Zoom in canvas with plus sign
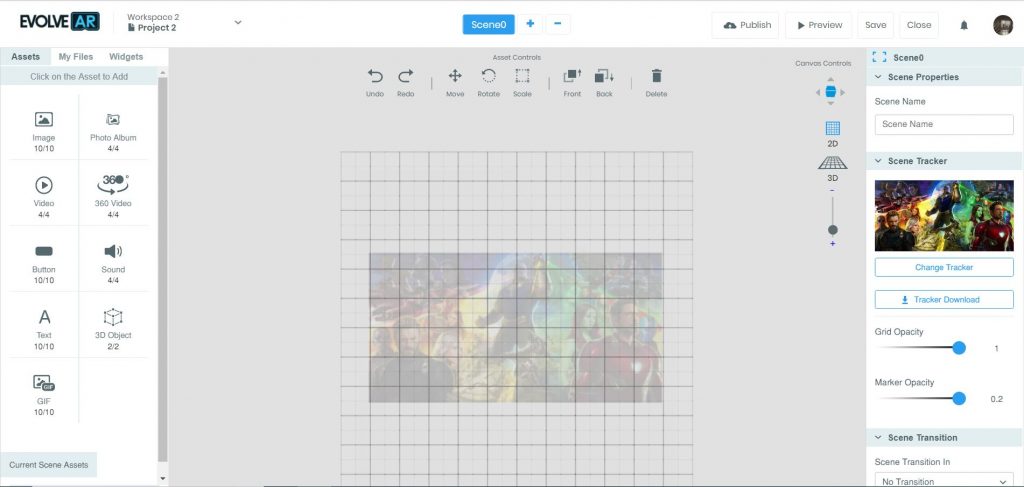 coord(833,244)
